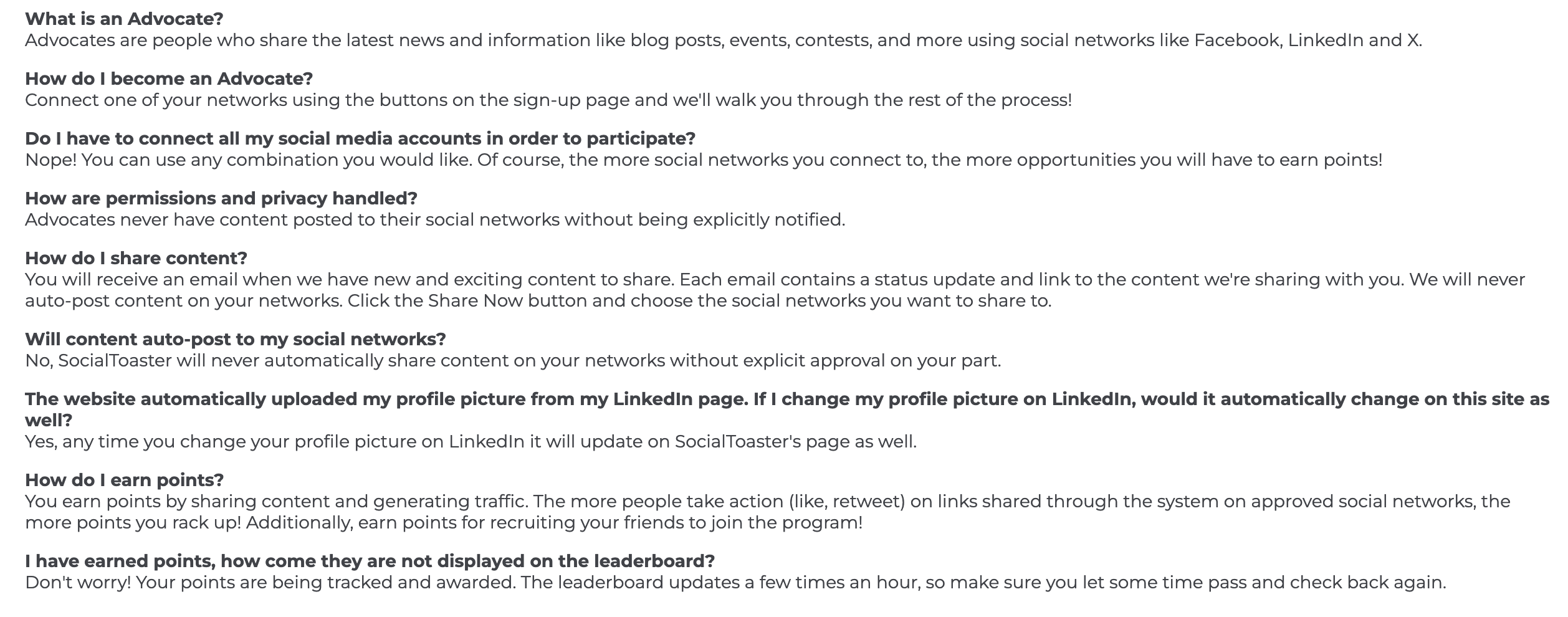Image resolution: width=1568 pixels, height=617 pixels.
Task: Click the answer "Advocates never have content posted"
Action: click(x=434, y=220)
